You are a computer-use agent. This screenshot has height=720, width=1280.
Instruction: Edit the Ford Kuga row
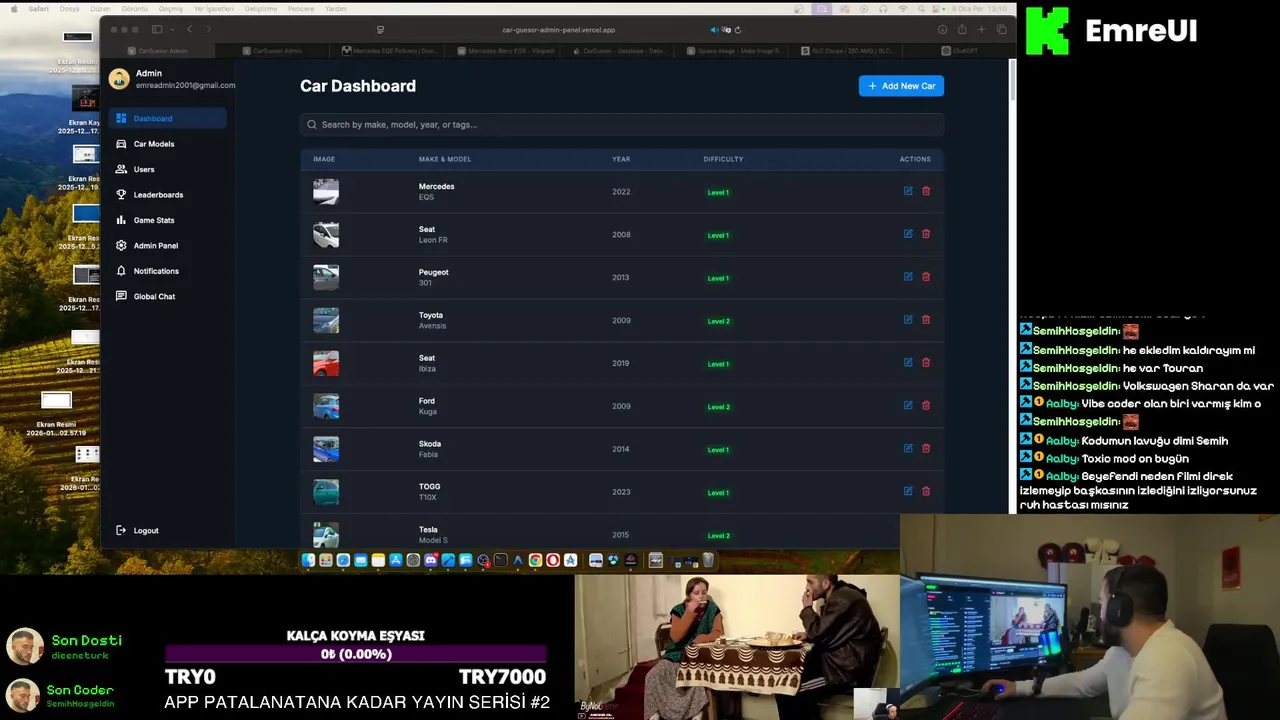click(908, 406)
